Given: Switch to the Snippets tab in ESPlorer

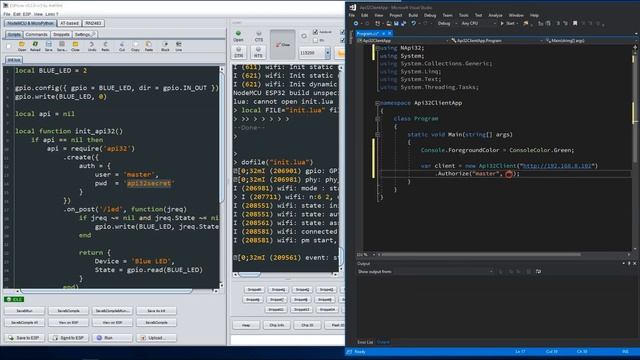Looking at the screenshot, I should [x=61, y=35].
